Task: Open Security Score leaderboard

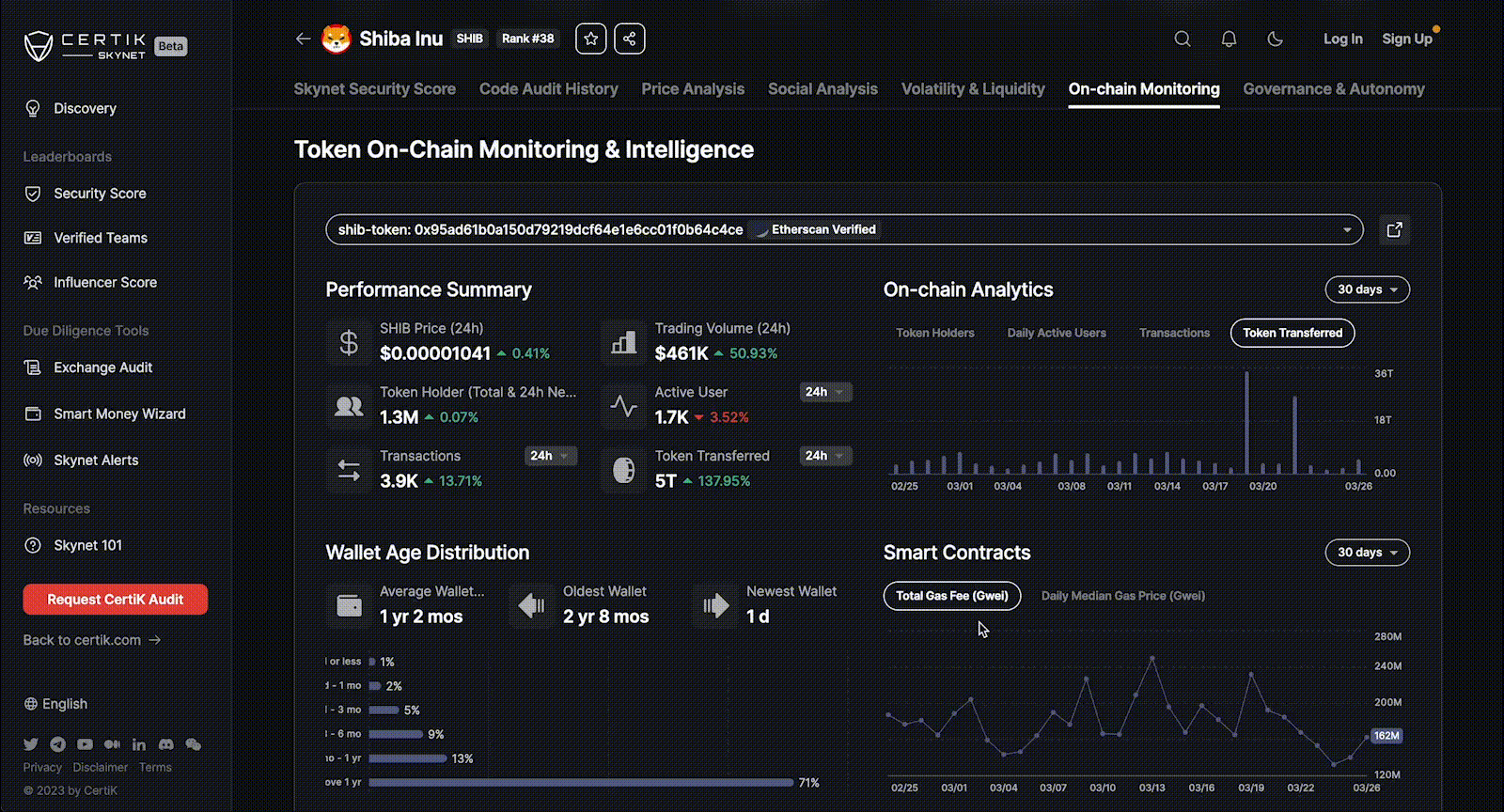Action: [x=86, y=194]
